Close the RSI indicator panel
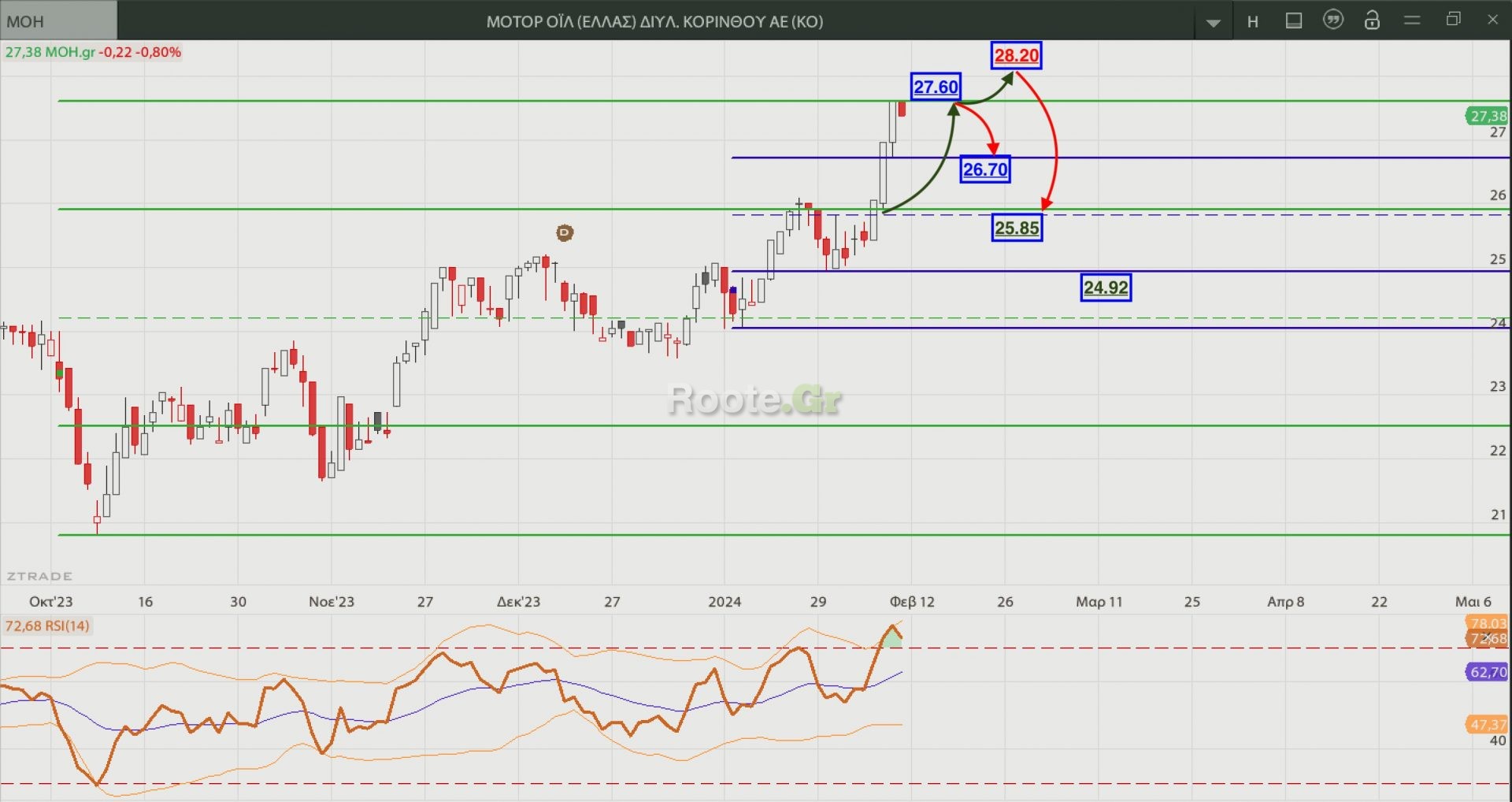1512x802 pixels. [1487, 638]
